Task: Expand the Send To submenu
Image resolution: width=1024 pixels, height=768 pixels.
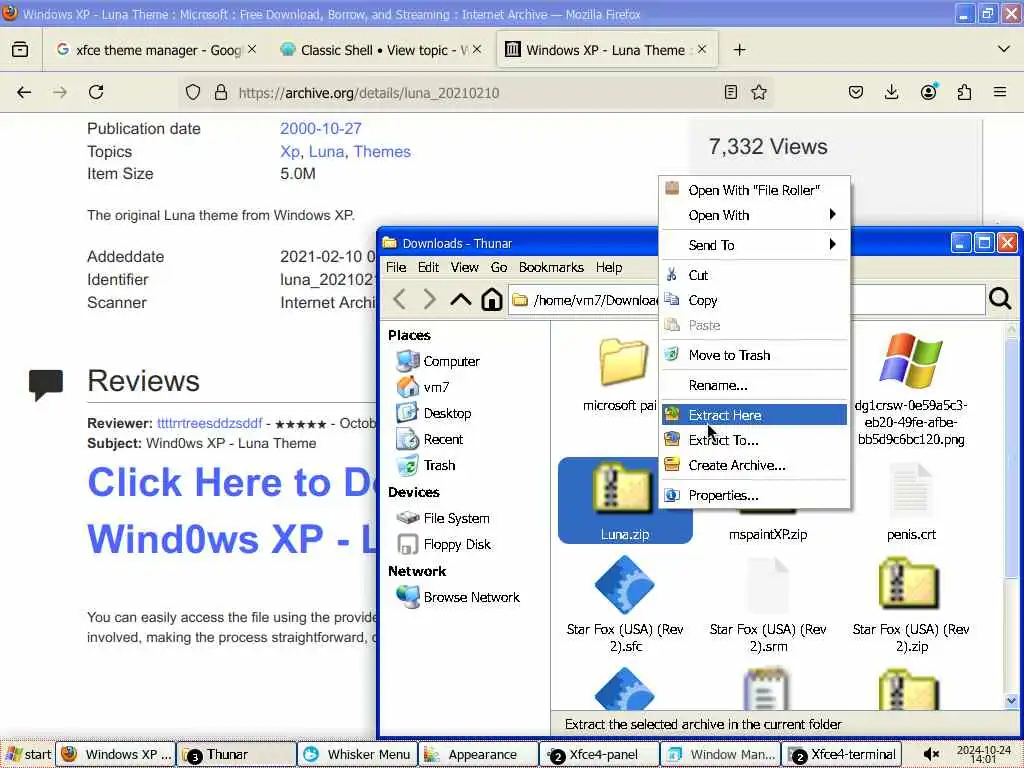Action: 754,245
